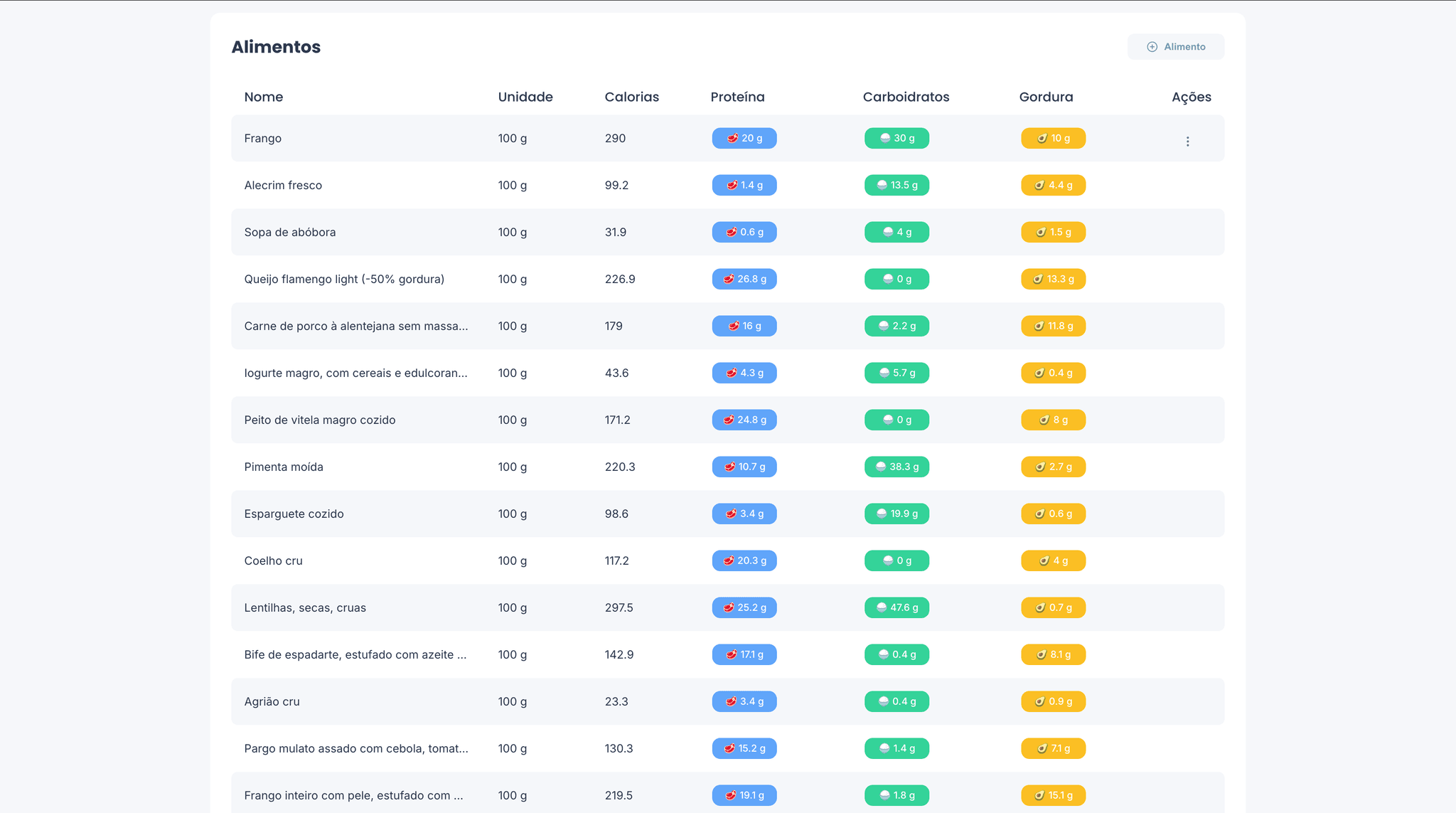
Task: Click the Gordura column header
Action: (1046, 97)
